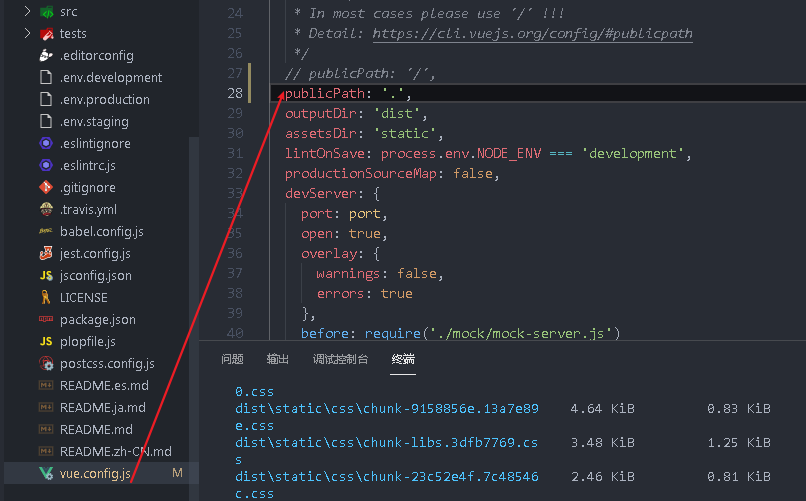Viewport: 806px width, 501px height.
Task: Open the chunk-23c52e4f.7c48546 terminal path
Action: click(387, 476)
